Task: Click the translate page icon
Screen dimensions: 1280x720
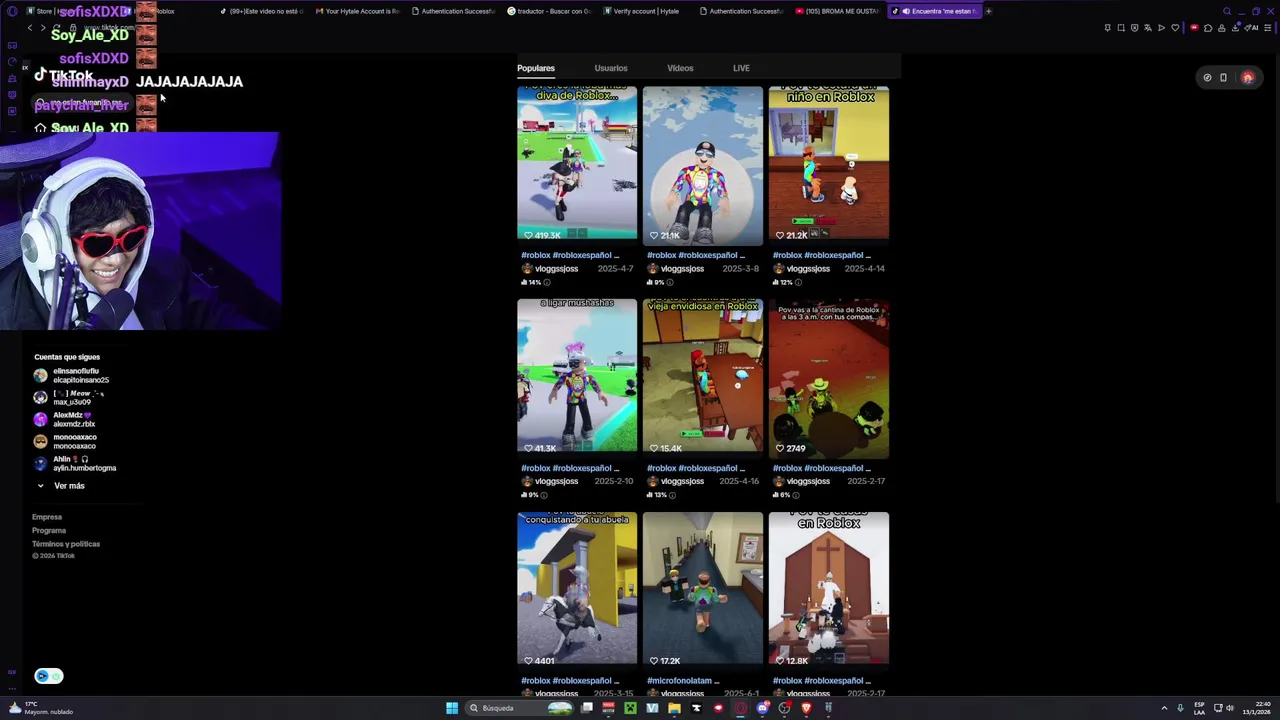Action: (1148, 28)
